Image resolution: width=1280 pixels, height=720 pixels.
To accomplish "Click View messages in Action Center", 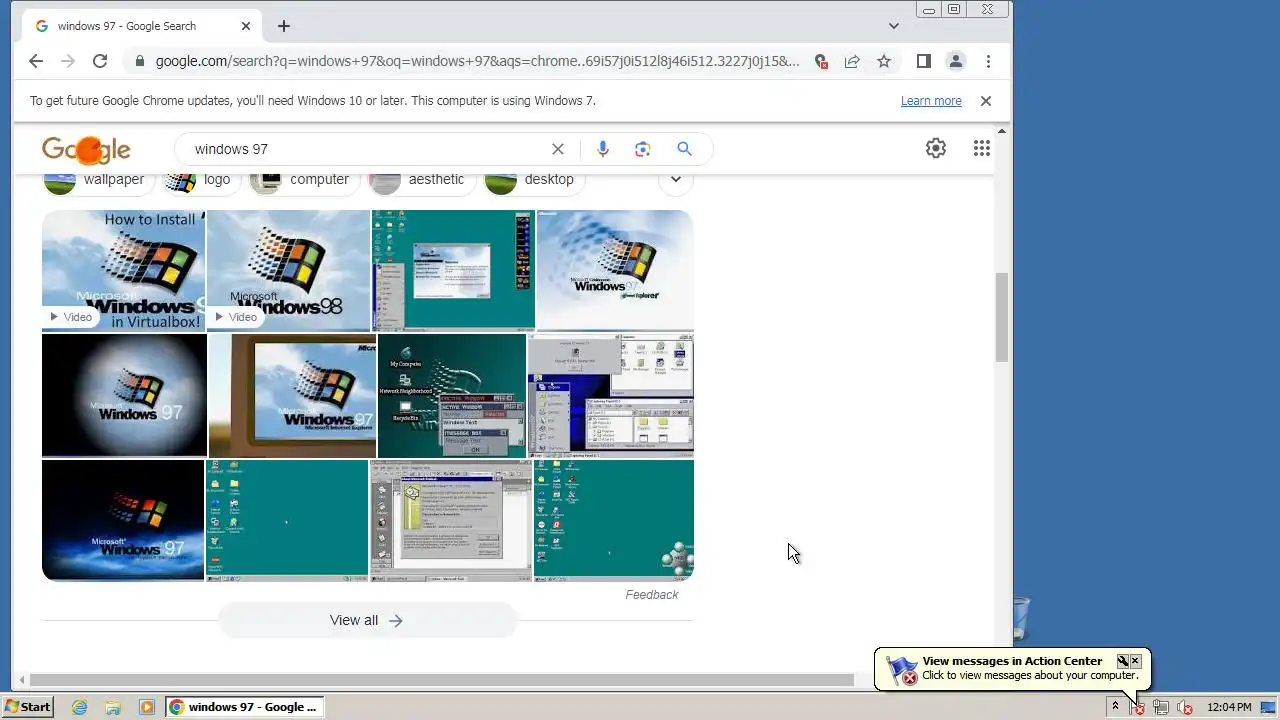I will (x=1012, y=661).
